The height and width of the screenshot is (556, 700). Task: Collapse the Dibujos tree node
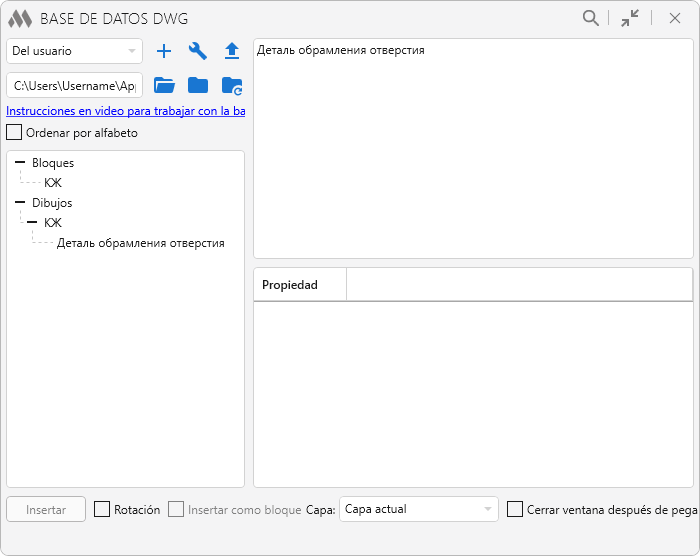[20, 202]
